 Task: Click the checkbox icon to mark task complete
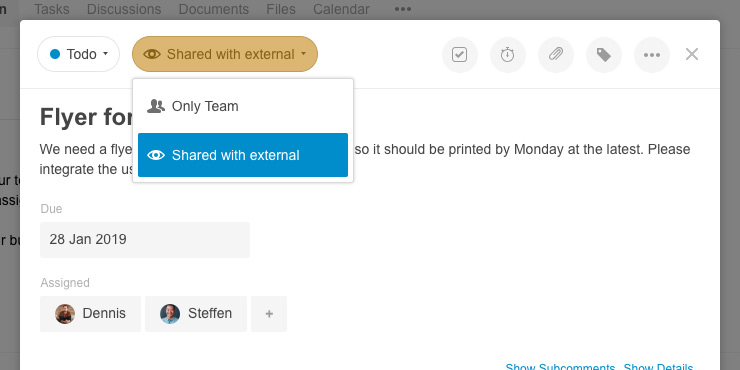click(x=460, y=55)
